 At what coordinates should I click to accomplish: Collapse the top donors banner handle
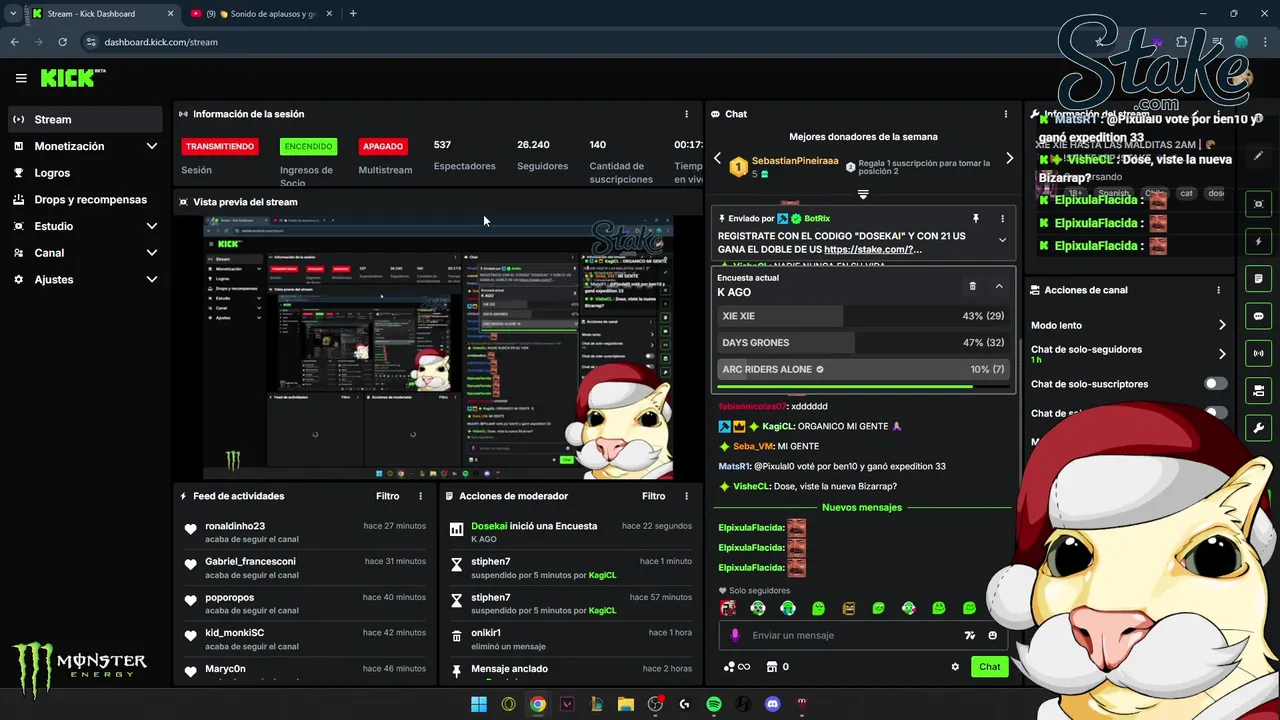tap(863, 194)
